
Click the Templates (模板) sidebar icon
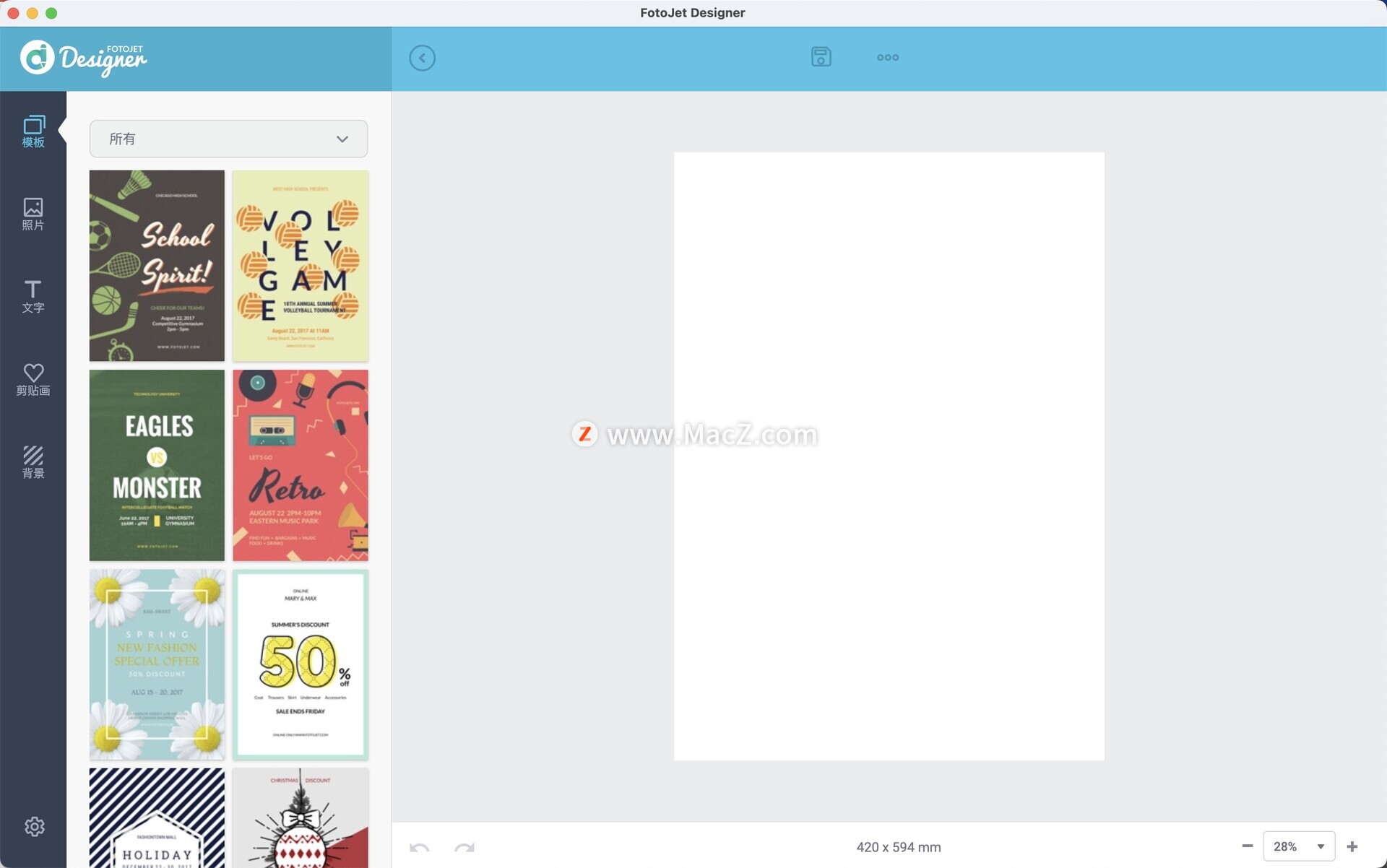pos(33,131)
